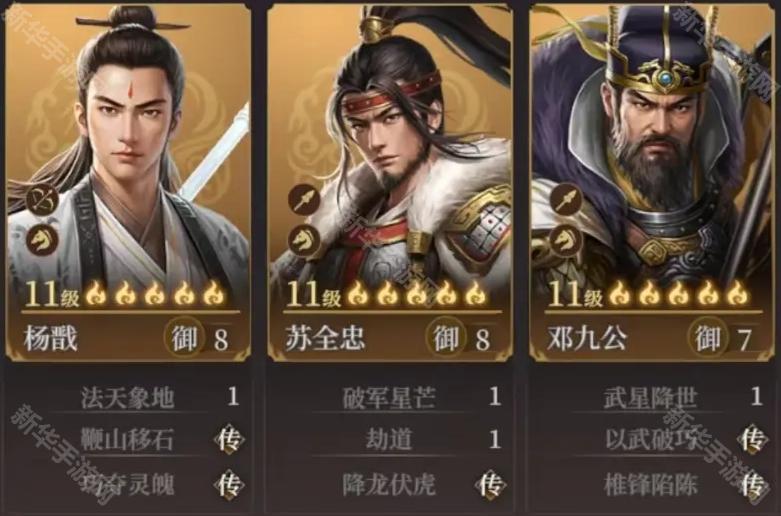Select the 法天象地 skill row
781x516 pixels.
point(145,397)
